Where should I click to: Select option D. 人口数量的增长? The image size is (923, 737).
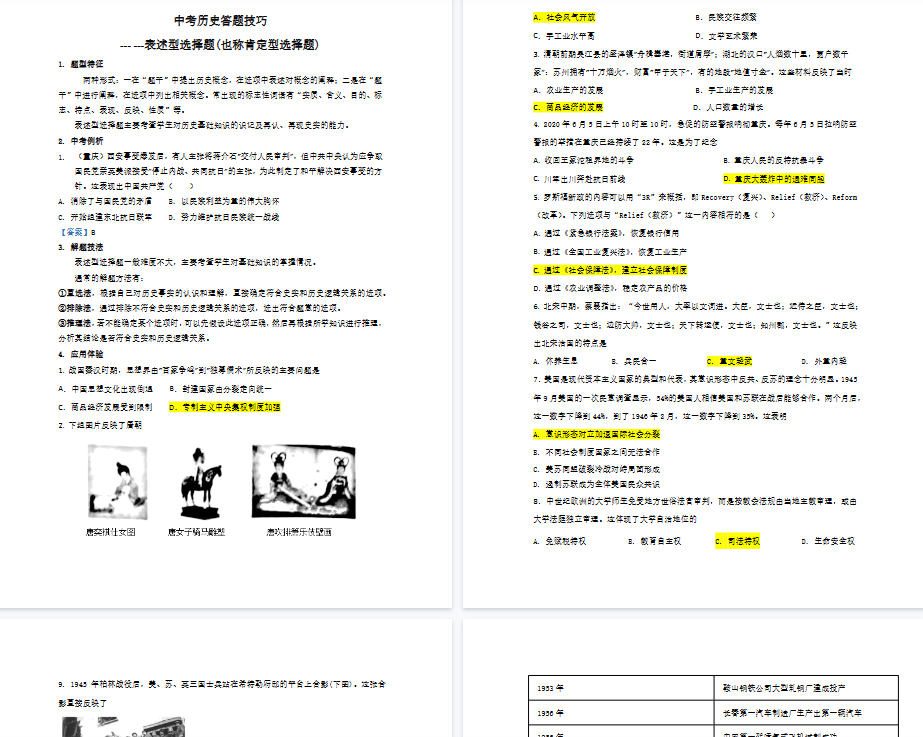[728, 107]
